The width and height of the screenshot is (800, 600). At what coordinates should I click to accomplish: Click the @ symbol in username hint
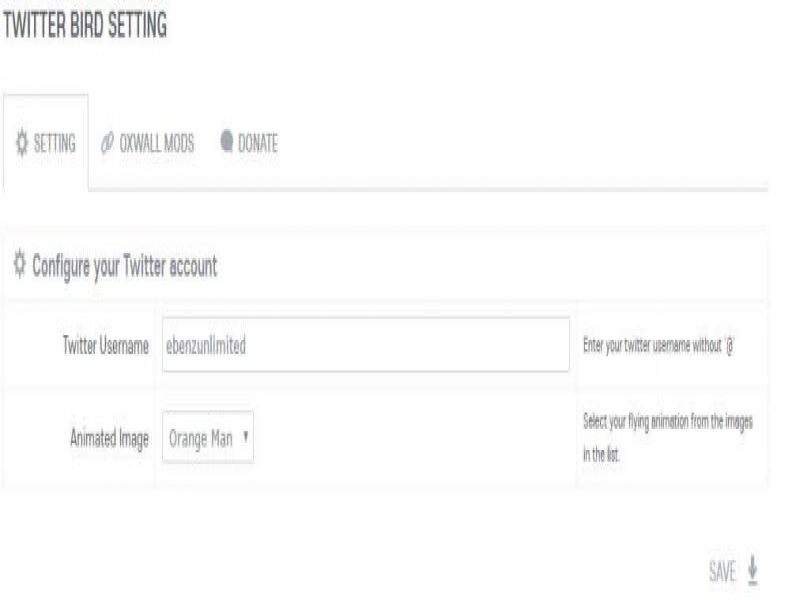(x=732, y=346)
